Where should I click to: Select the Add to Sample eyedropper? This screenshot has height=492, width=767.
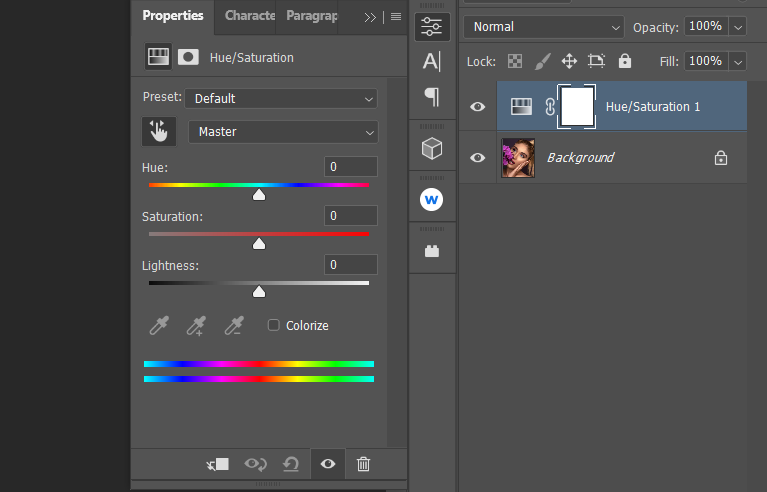[197, 325]
